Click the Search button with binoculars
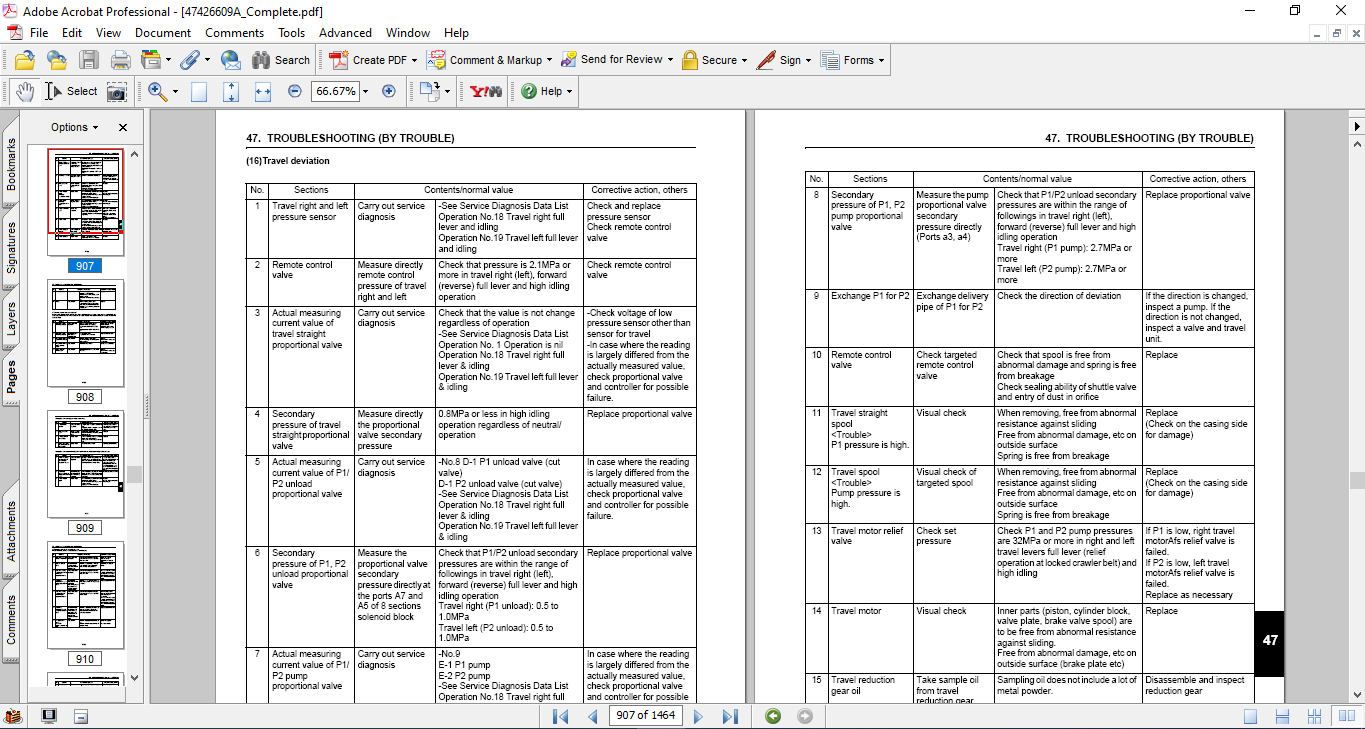 [x=281, y=60]
